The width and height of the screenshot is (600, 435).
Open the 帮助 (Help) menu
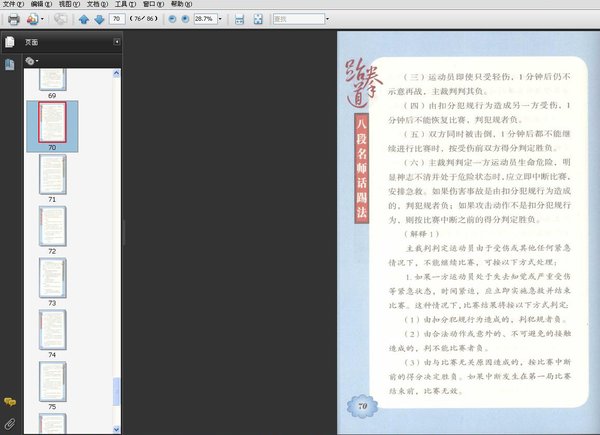[181, 4]
